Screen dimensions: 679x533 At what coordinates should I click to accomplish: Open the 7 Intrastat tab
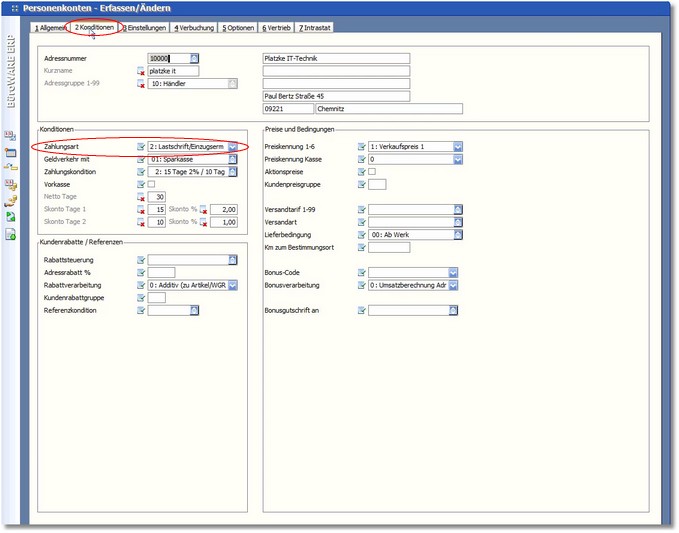(x=312, y=28)
